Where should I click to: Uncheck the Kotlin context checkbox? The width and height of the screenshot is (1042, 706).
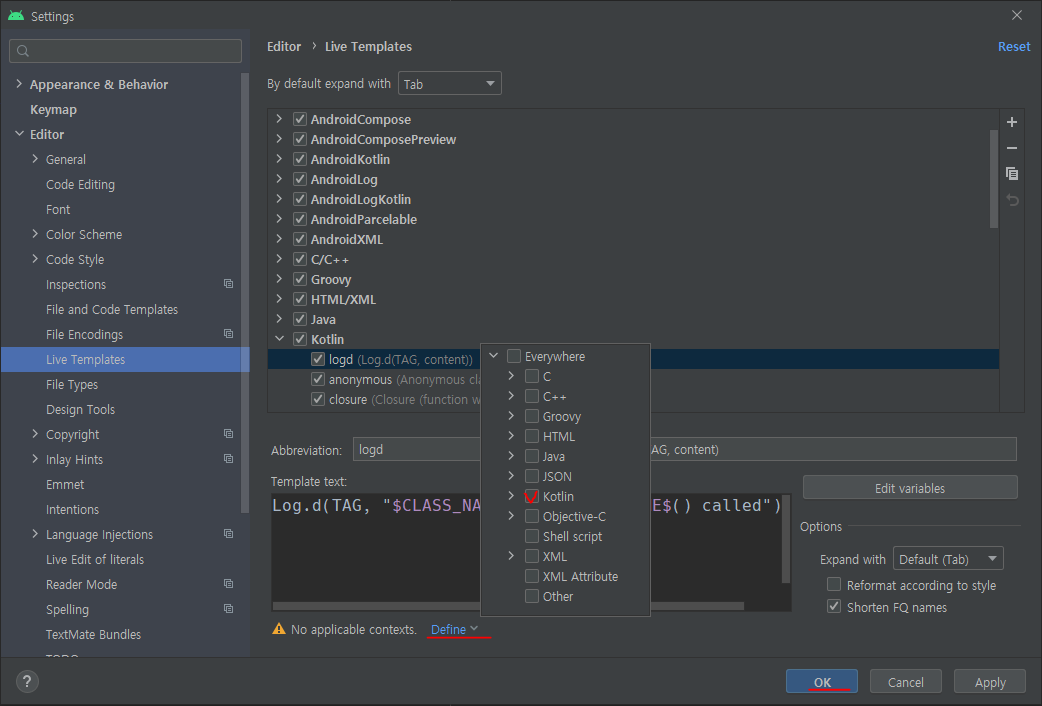point(532,497)
